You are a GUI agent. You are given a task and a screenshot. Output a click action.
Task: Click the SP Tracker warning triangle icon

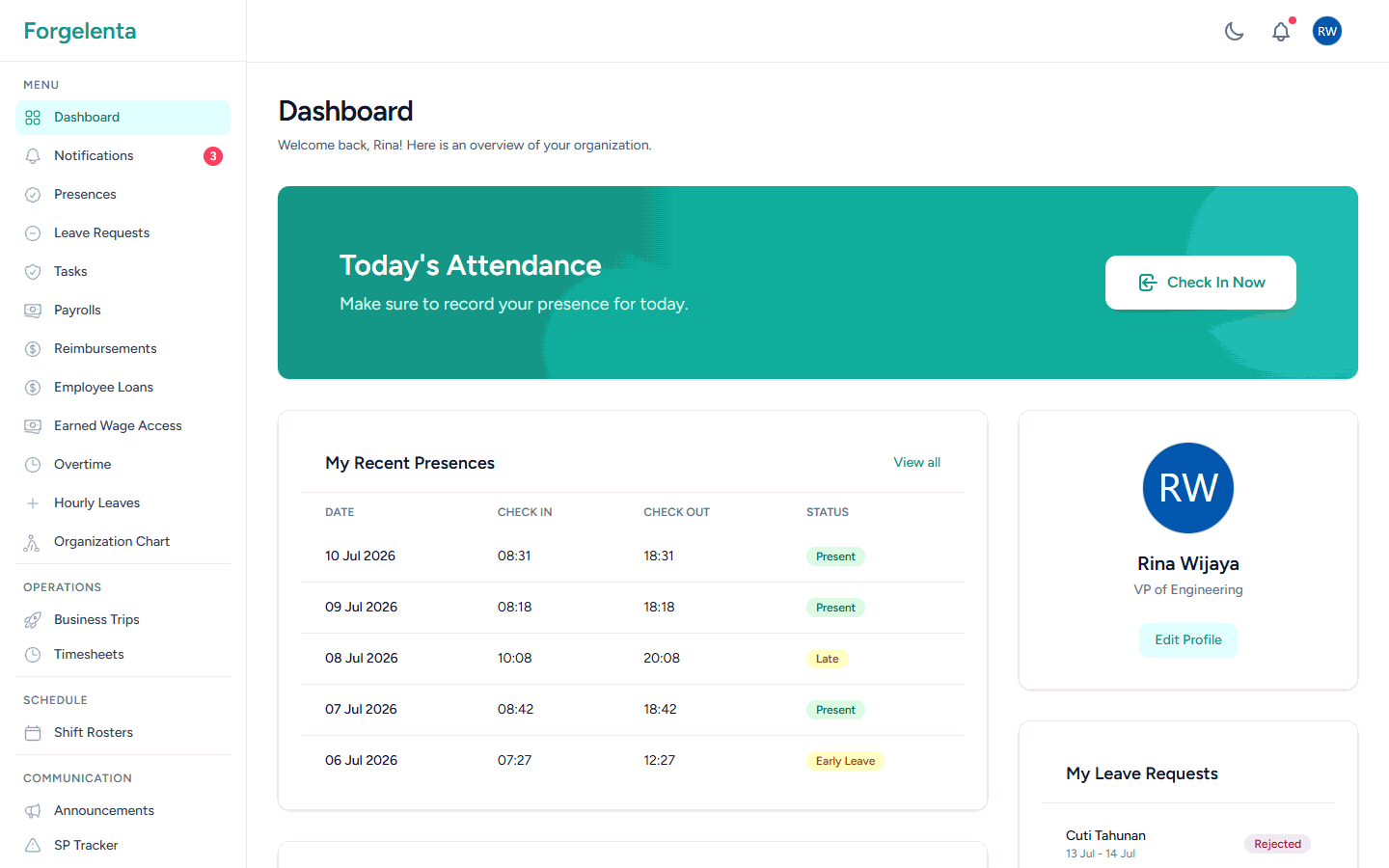click(33, 846)
